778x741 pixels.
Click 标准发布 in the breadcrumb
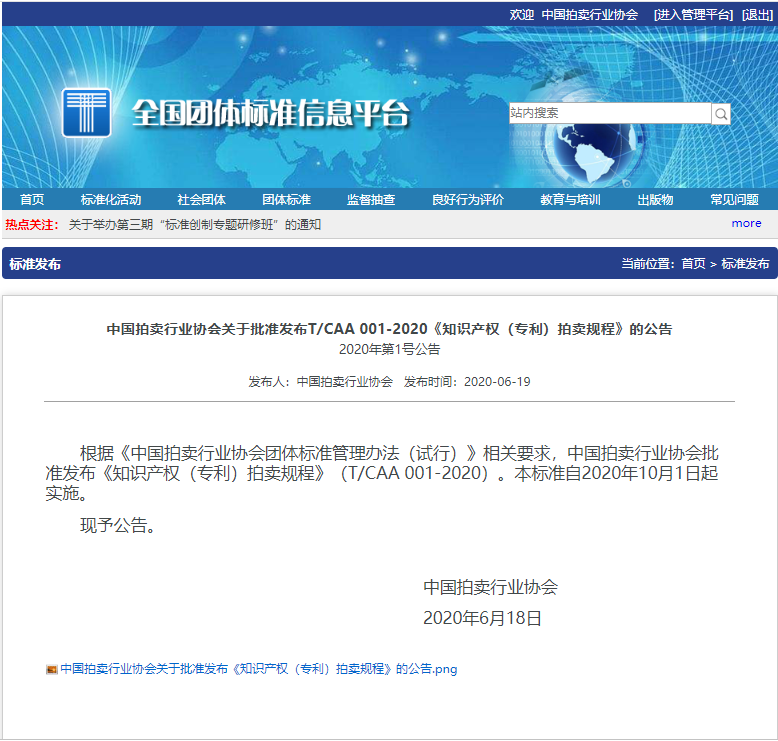[x=745, y=264]
